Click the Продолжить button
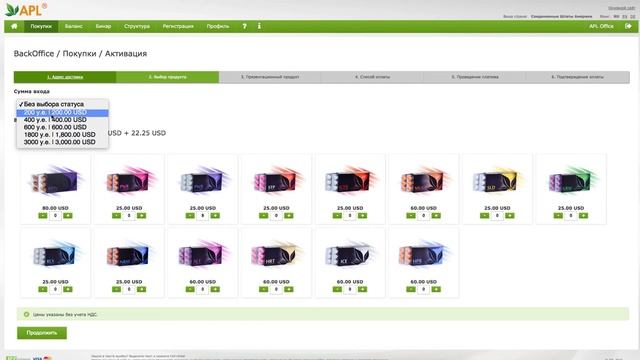 42,333
